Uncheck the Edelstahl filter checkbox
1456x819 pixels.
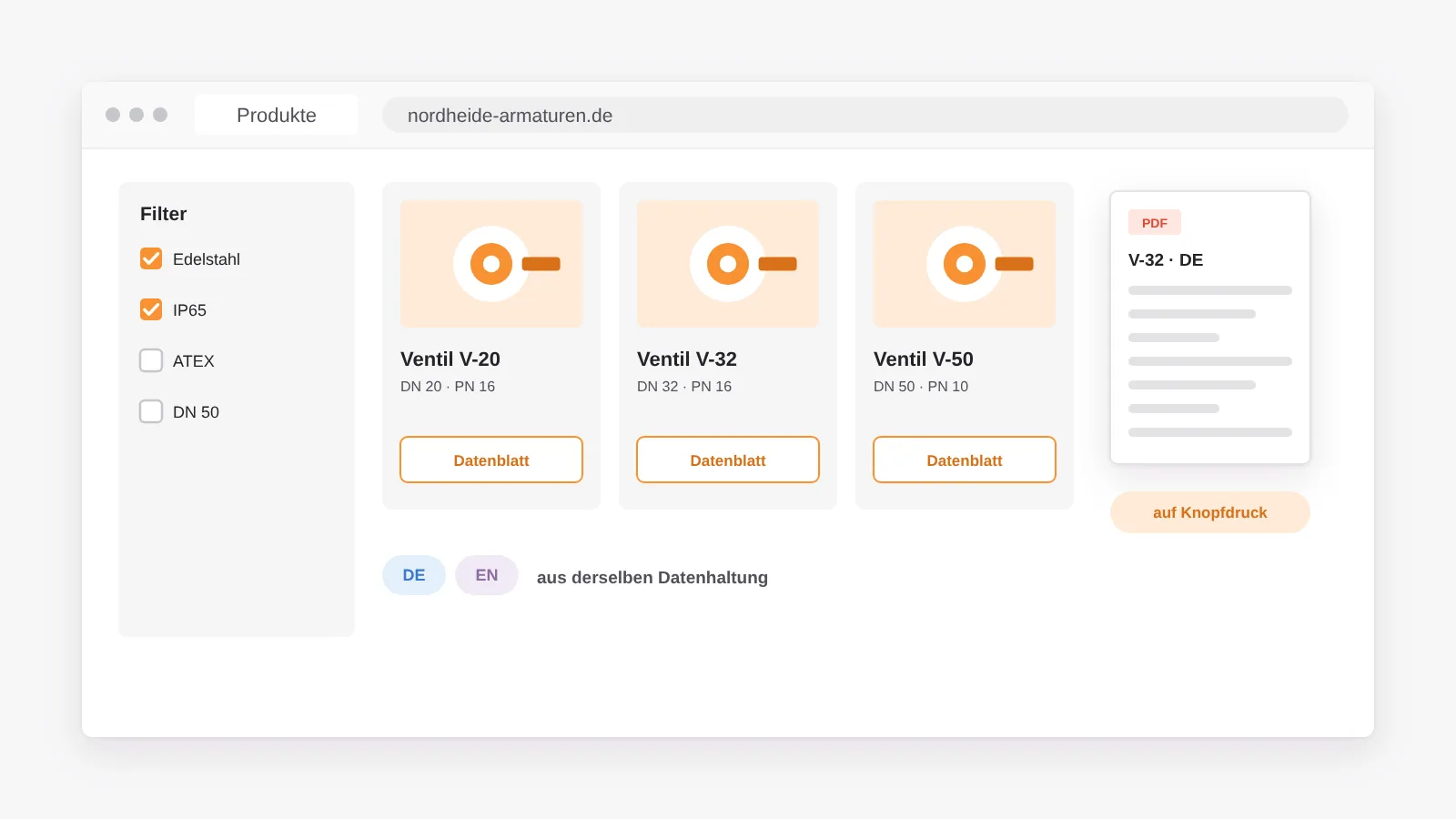[x=151, y=258]
